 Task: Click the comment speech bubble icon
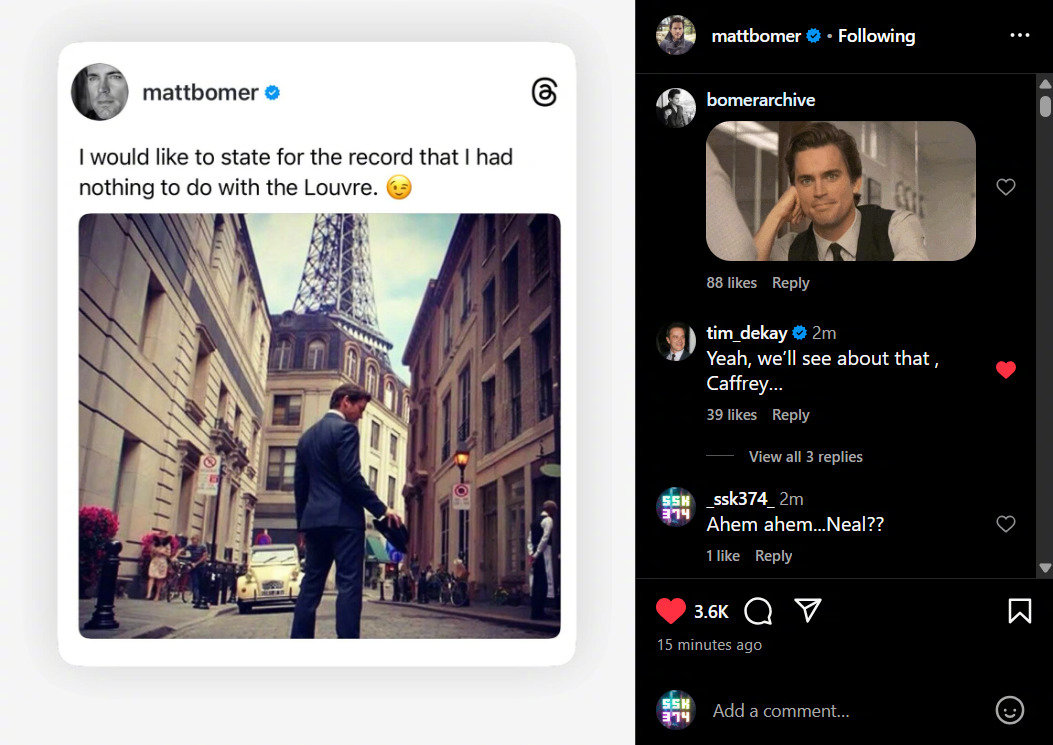pyautogui.click(x=759, y=610)
